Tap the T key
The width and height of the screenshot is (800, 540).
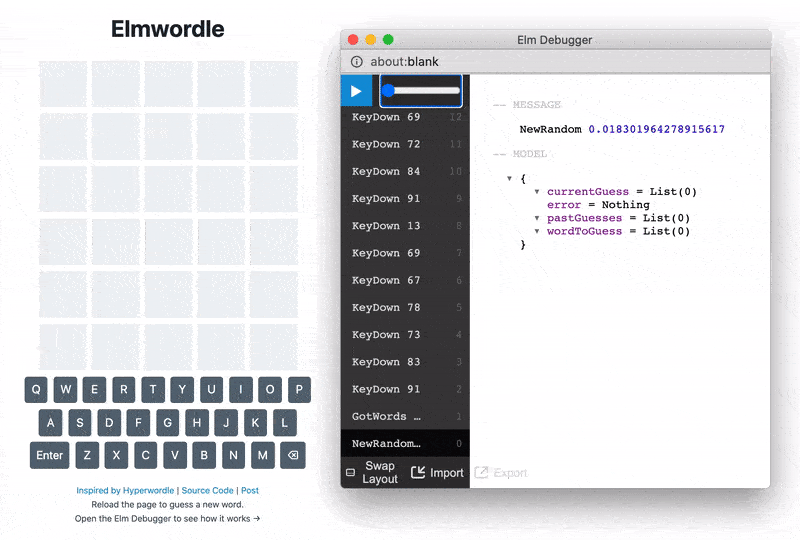153,390
